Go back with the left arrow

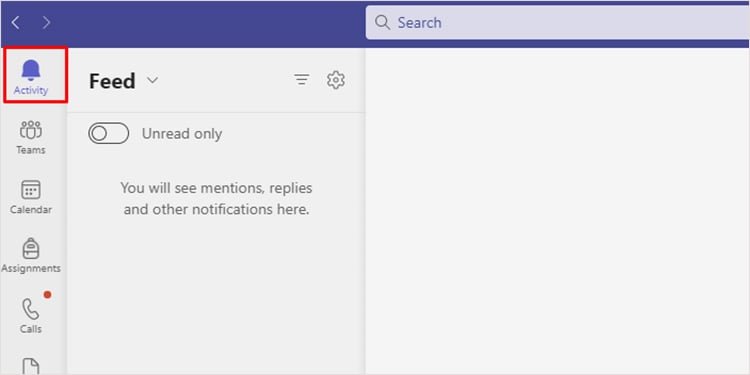pos(16,22)
